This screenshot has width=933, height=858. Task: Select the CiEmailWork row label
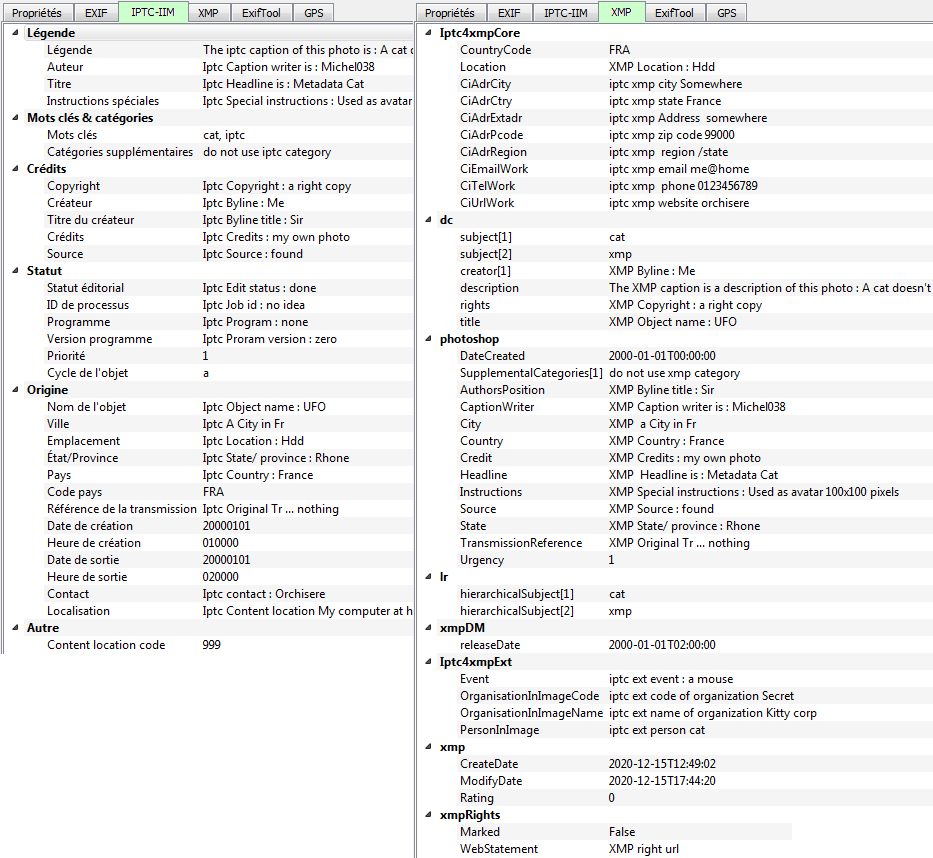coord(494,169)
